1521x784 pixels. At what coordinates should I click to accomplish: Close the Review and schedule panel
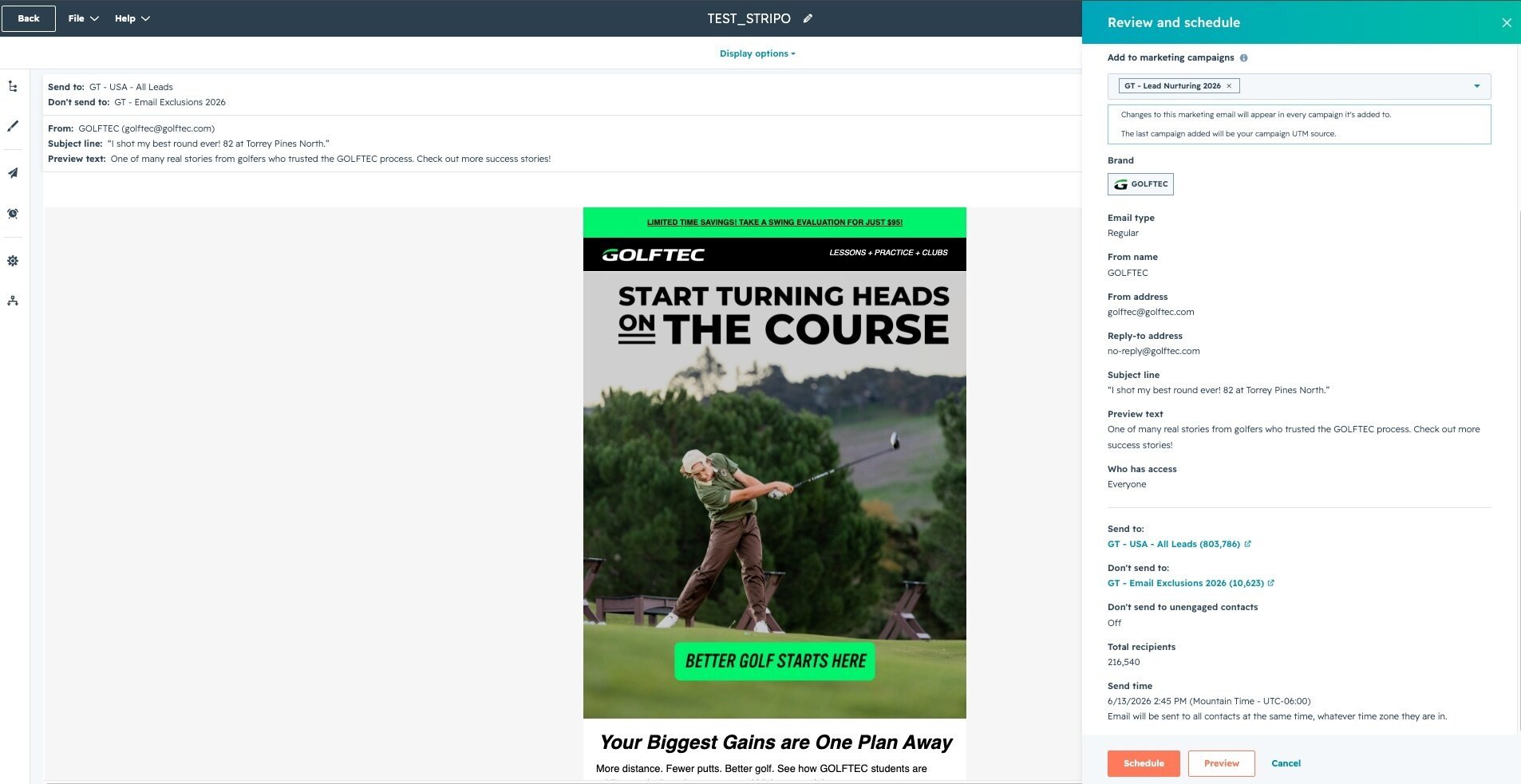(1507, 22)
